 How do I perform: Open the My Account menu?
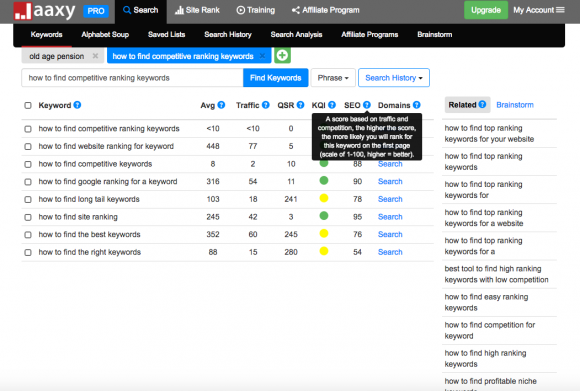[539, 10]
